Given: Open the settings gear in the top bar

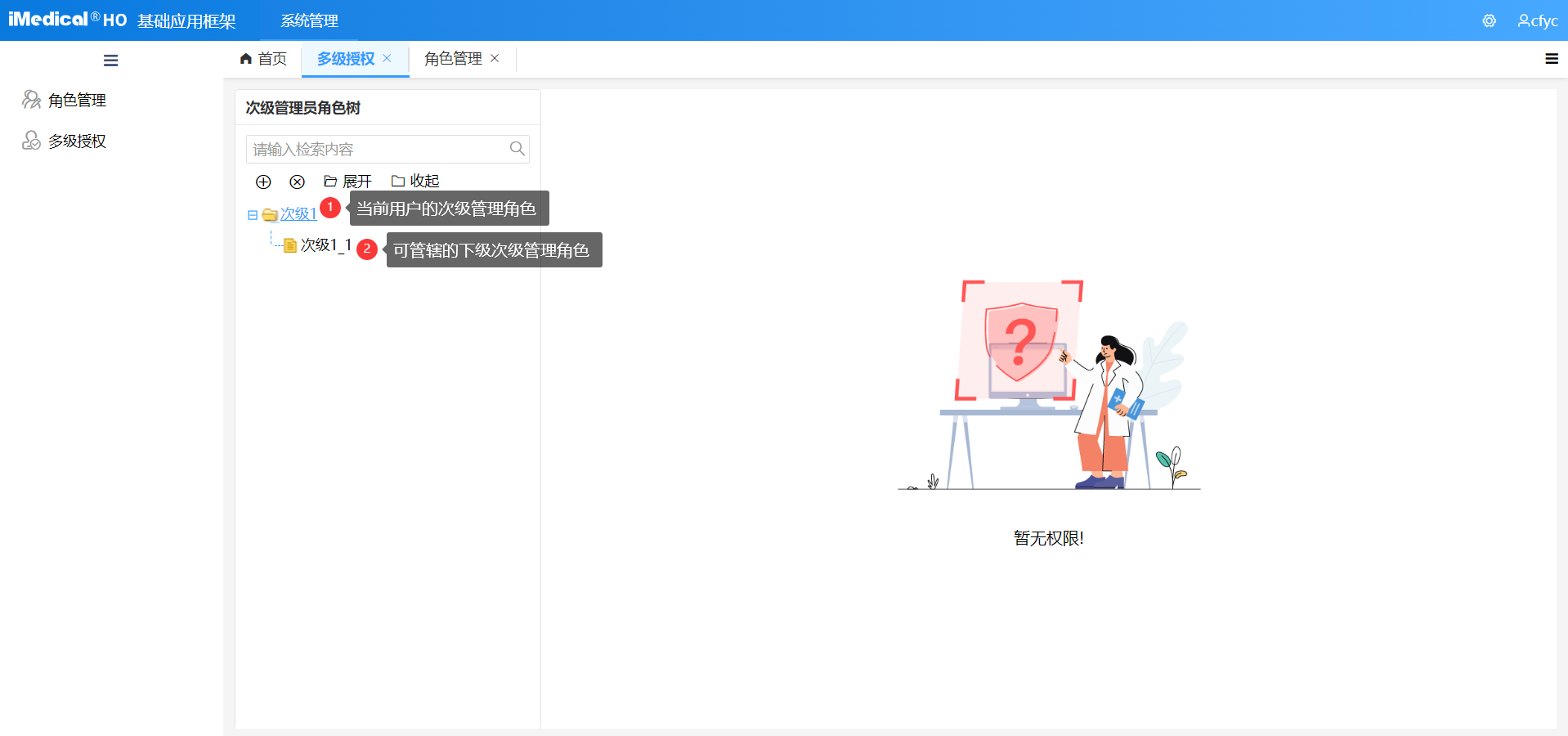Looking at the screenshot, I should [1489, 20].
